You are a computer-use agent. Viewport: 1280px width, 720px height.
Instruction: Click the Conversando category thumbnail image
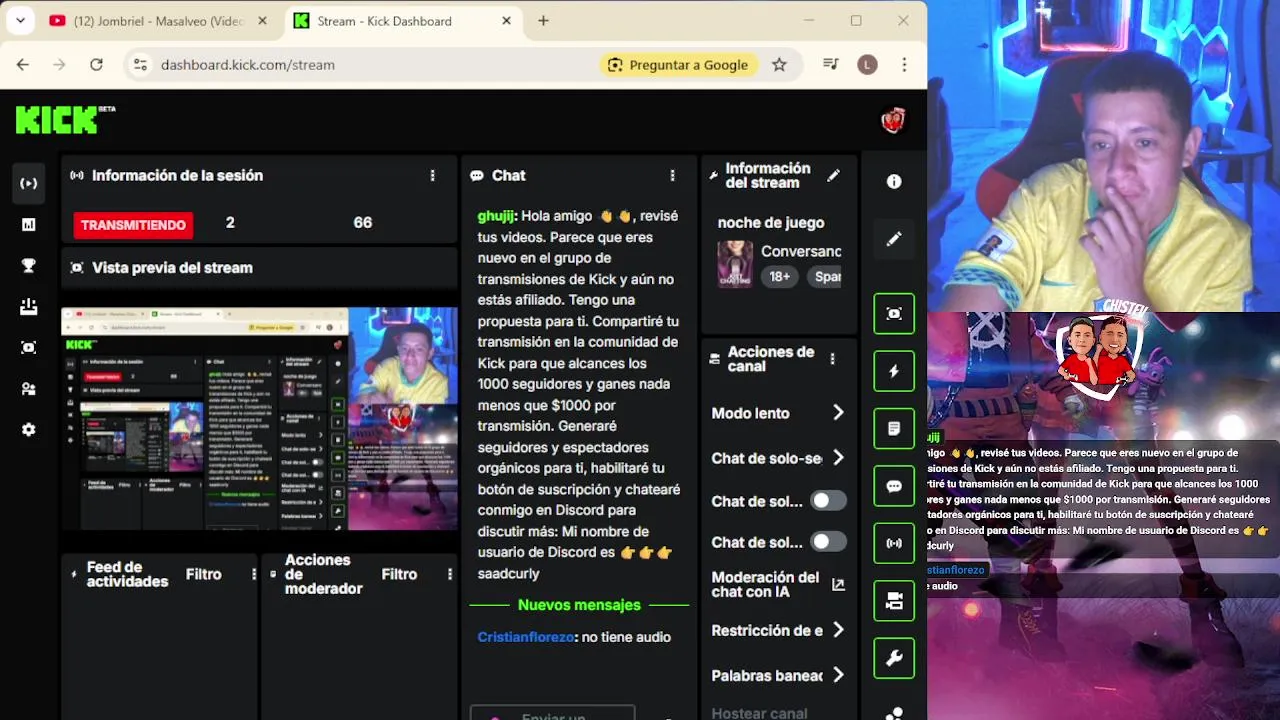[735, 264]
